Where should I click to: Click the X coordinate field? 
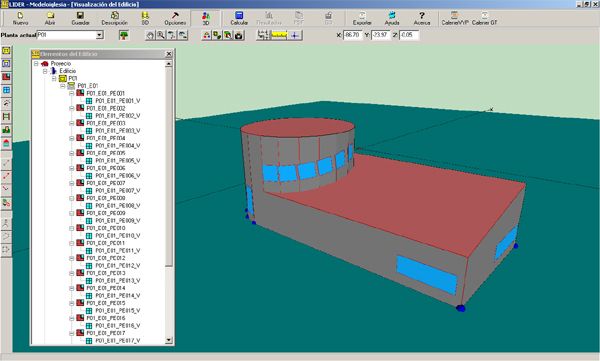click(352, 35)
